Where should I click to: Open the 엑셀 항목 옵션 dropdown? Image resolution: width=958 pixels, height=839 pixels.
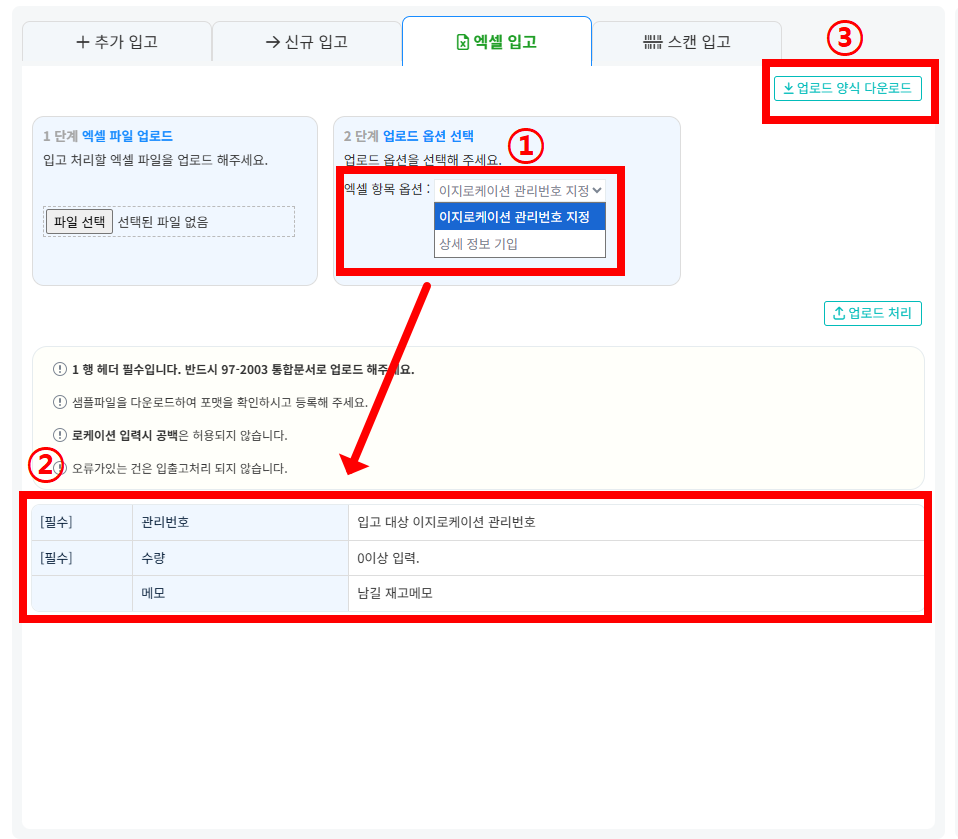519,190
